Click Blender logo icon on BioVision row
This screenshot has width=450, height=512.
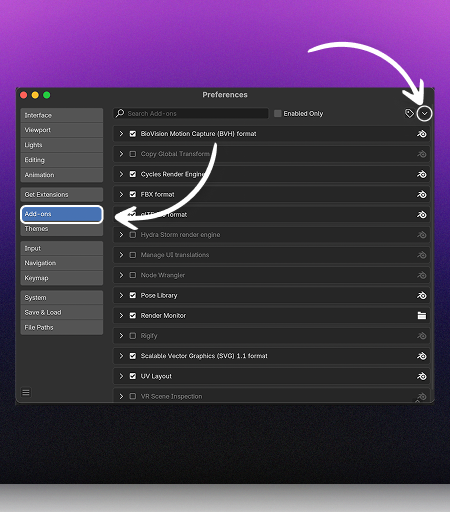pos(422,134)
